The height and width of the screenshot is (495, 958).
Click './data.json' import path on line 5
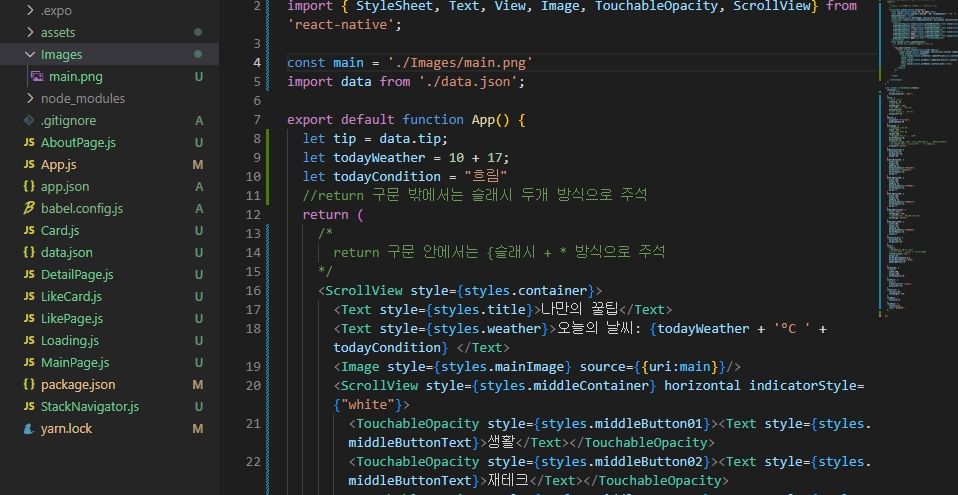[x=468, y=81]
